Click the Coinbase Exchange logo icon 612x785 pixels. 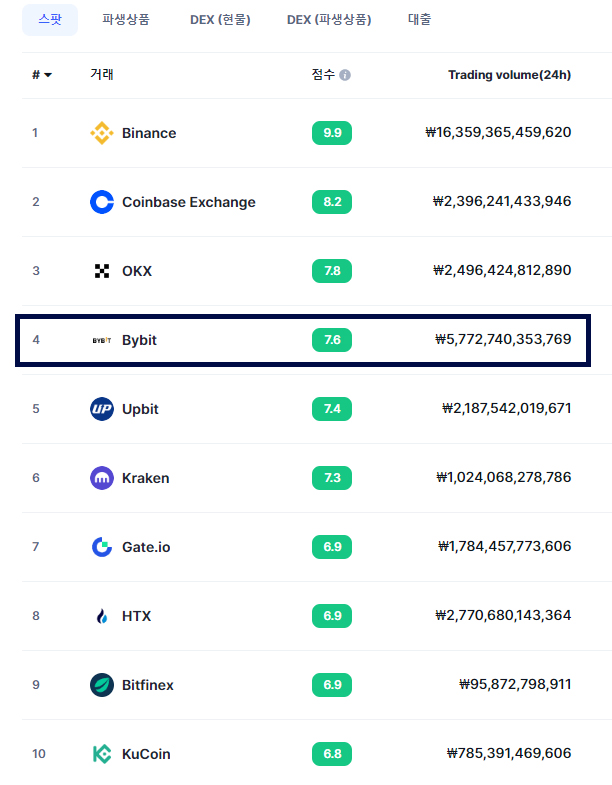(102, 202)
